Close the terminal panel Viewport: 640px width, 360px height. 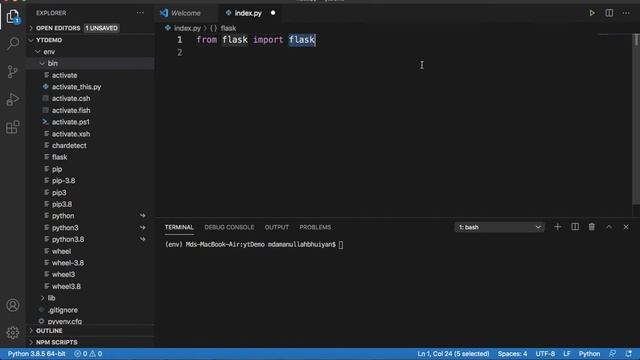coord(626,227)
